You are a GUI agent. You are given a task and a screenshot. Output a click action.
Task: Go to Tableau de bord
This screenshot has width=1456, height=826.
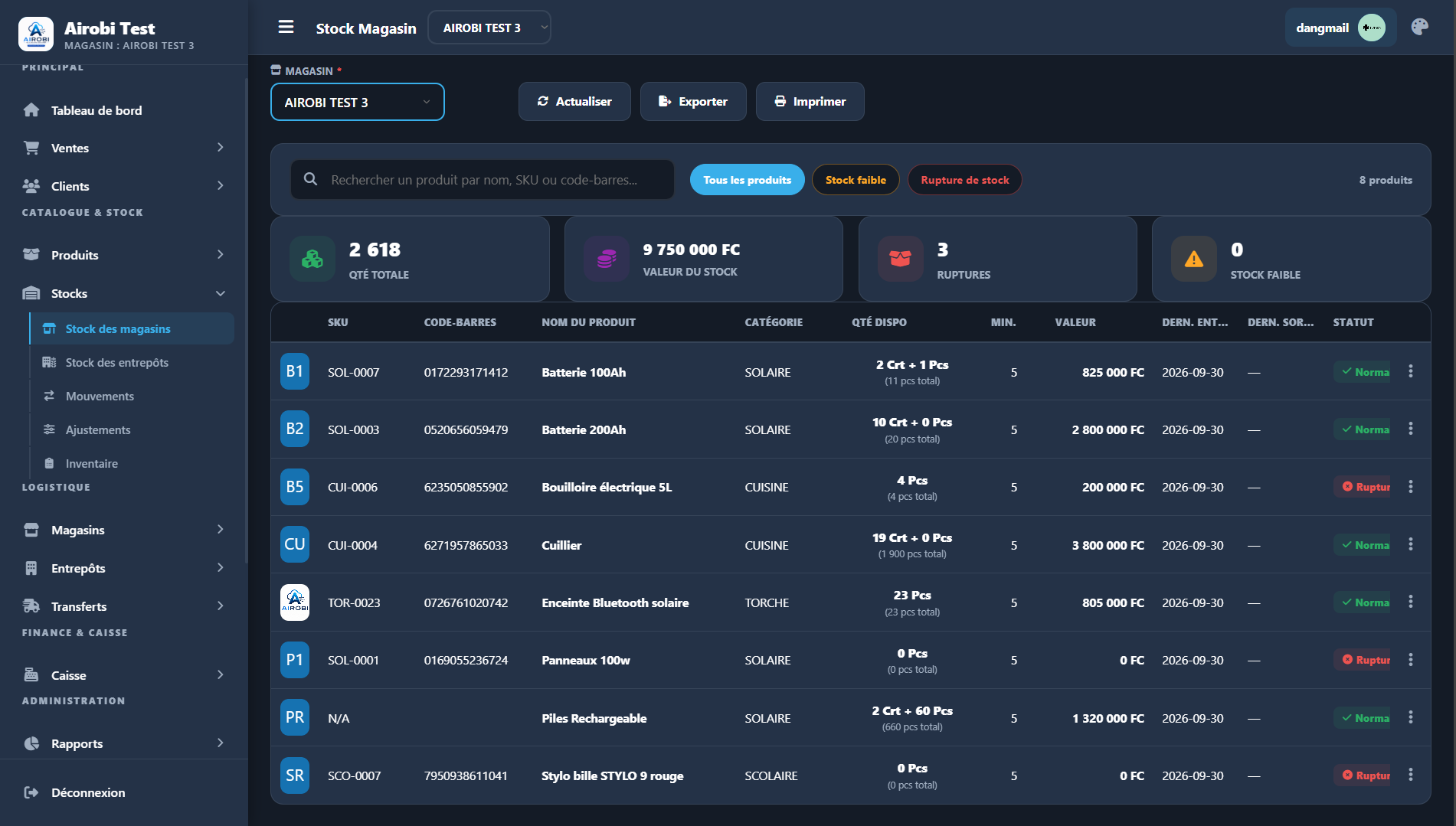[124, 110]
